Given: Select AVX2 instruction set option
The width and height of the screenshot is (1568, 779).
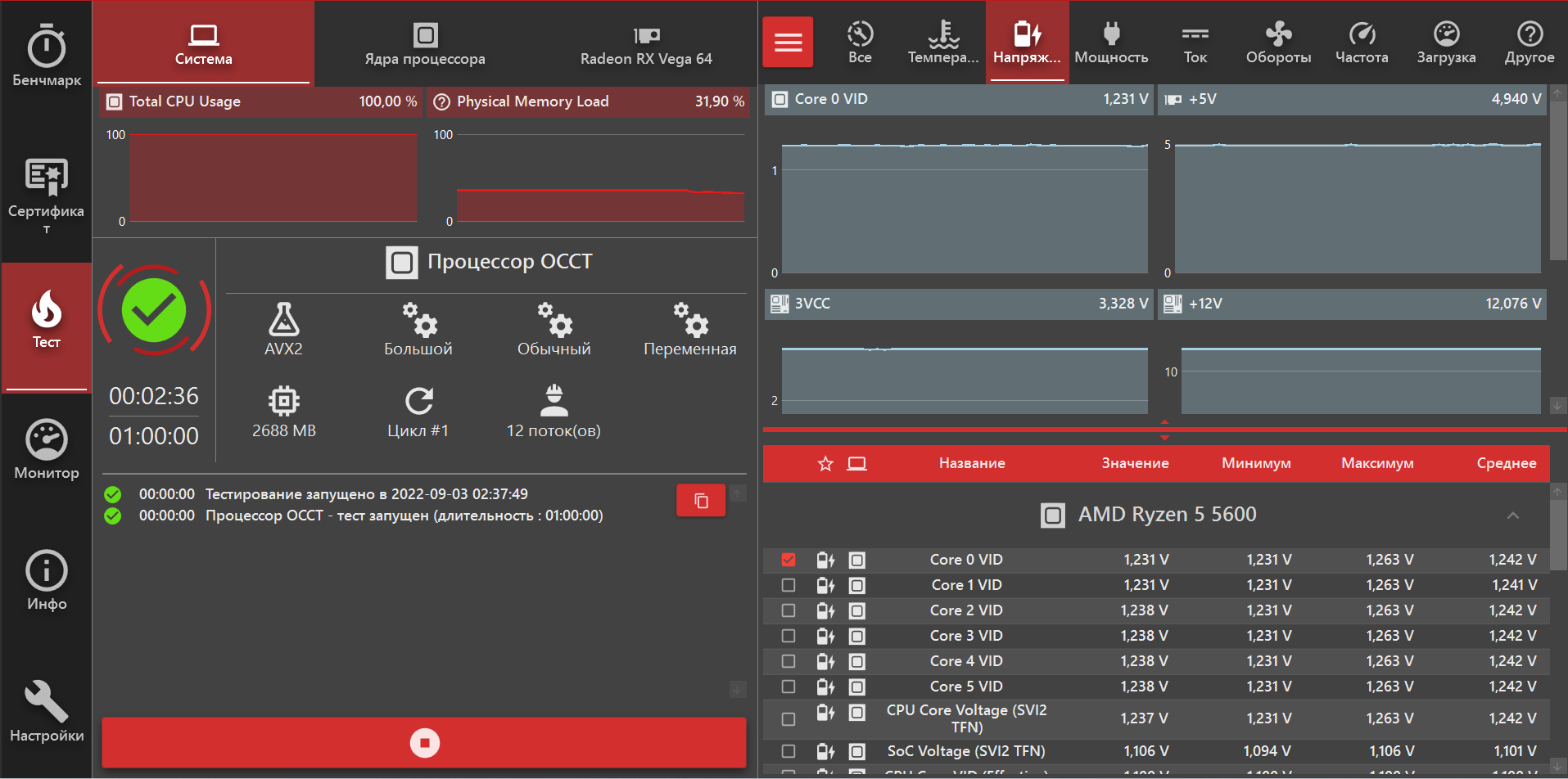Looking at the screenshot, I should [x=283, y=329].
